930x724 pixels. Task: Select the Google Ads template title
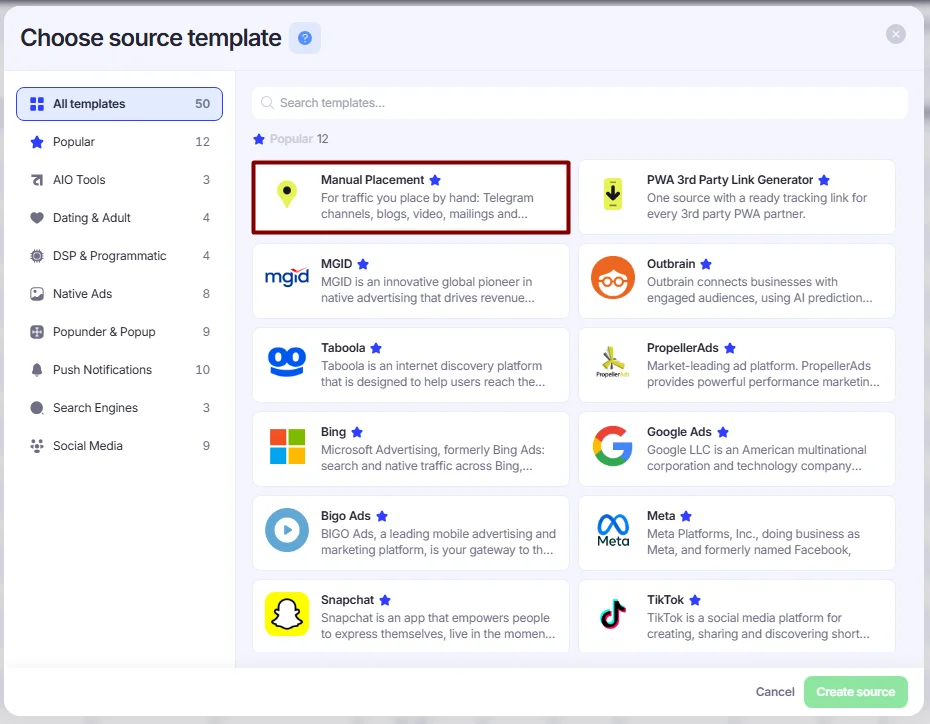click(679, 432)
